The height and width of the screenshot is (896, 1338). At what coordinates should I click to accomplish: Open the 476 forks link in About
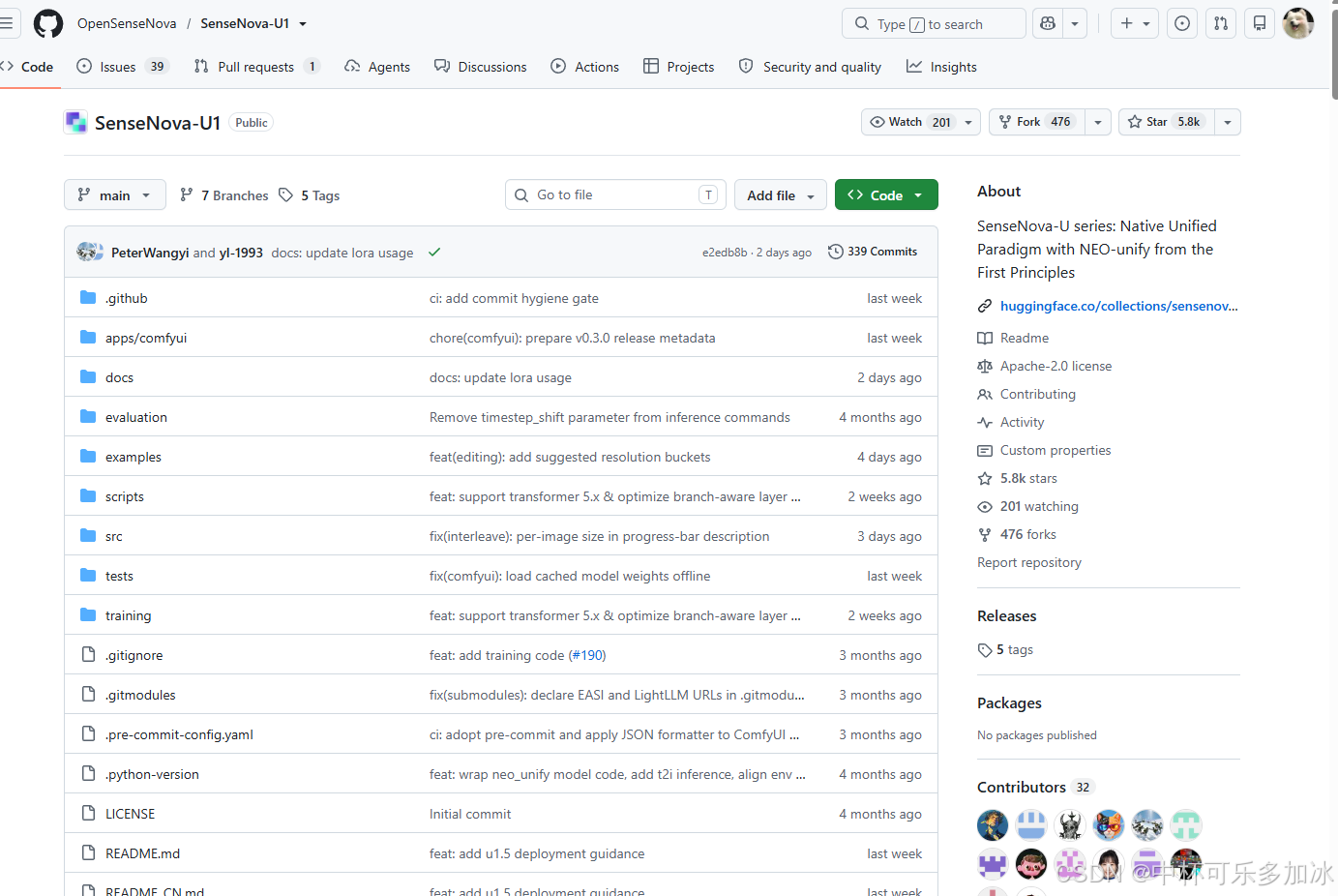tap(1028, 534)
